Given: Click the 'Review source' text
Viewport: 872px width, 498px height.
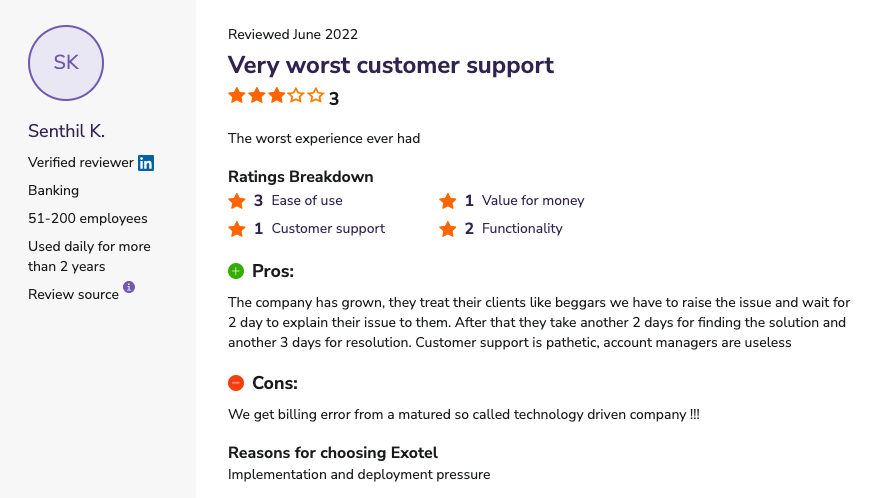Looking at the screenshot, I should [x=73, y=294].
